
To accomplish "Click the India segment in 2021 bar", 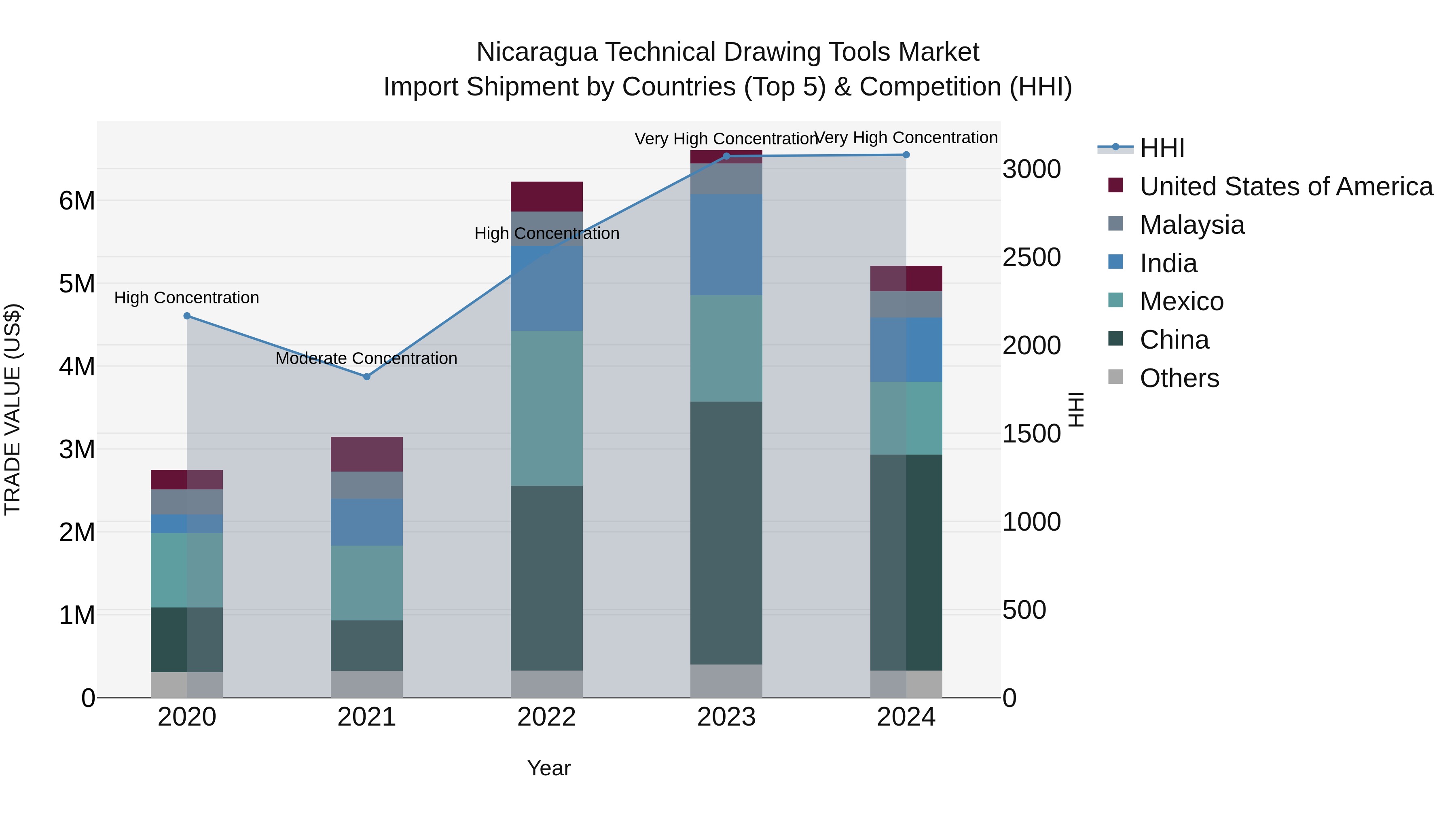I will pyautogui.click(x=367, y=522).
